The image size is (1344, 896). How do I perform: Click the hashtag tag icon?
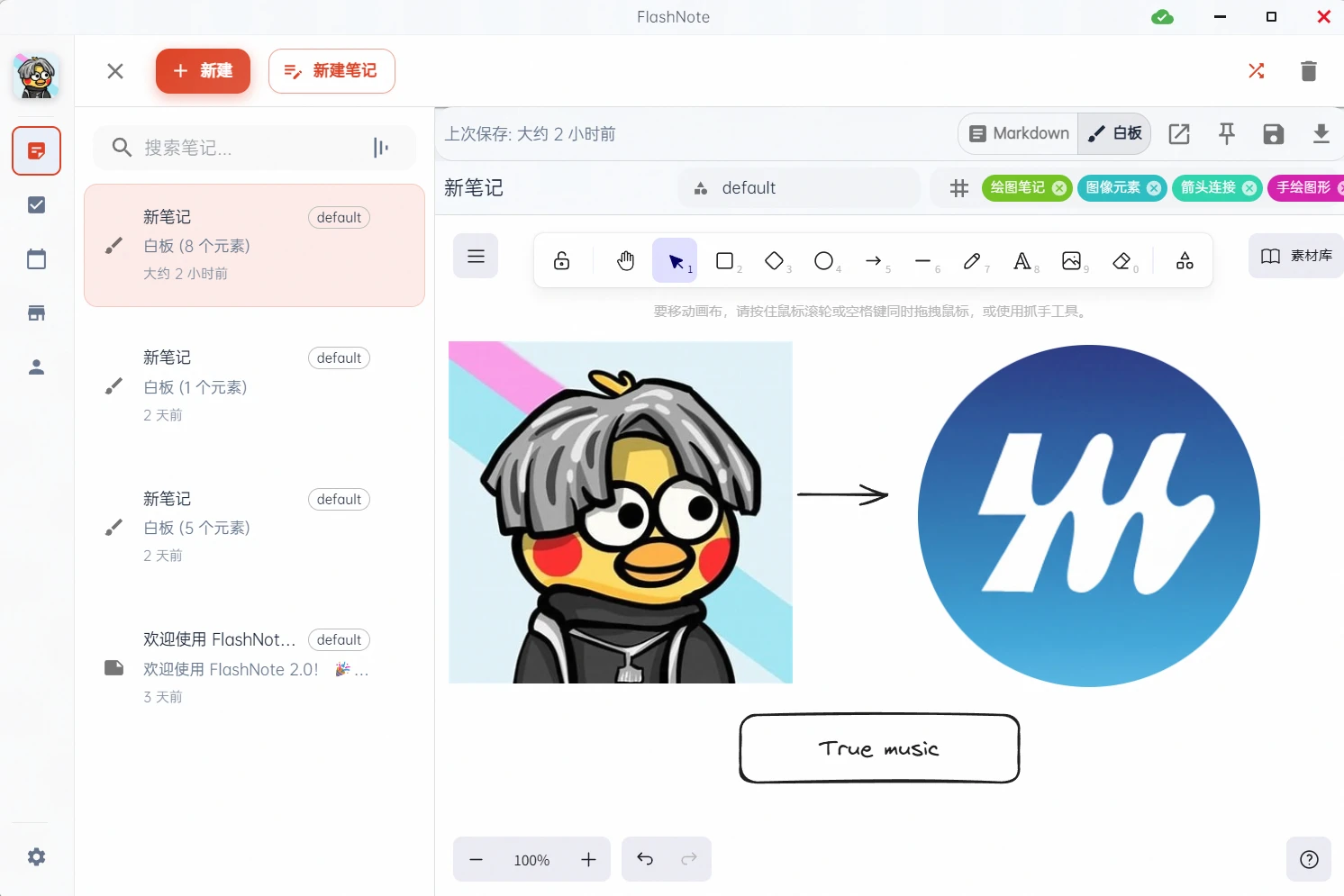pos(959,188)
